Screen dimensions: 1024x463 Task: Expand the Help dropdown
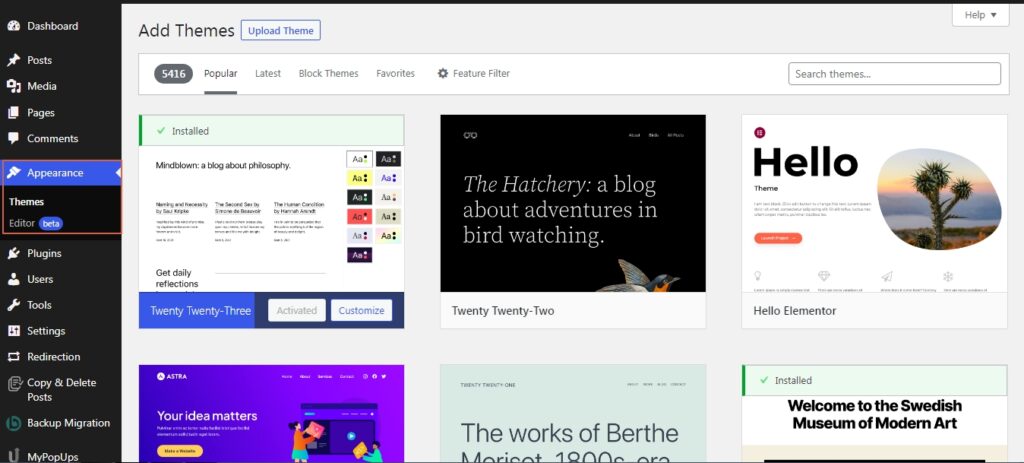tap(980, 15)
